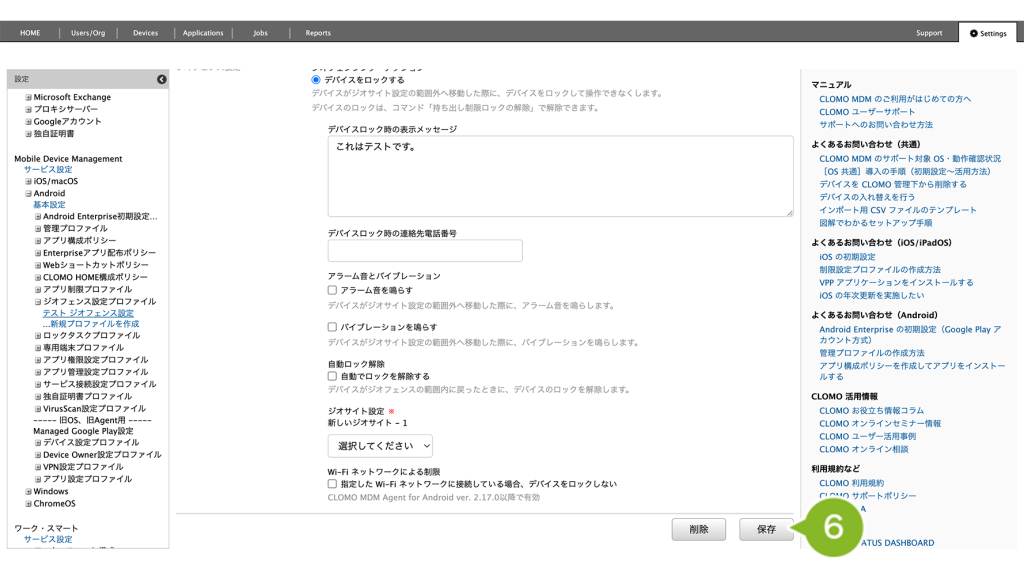Image resolution: width=1024 pixels, height=576 pixels.
Task: Check the 自動でロックを解除する option
Action: coord(333,376)
